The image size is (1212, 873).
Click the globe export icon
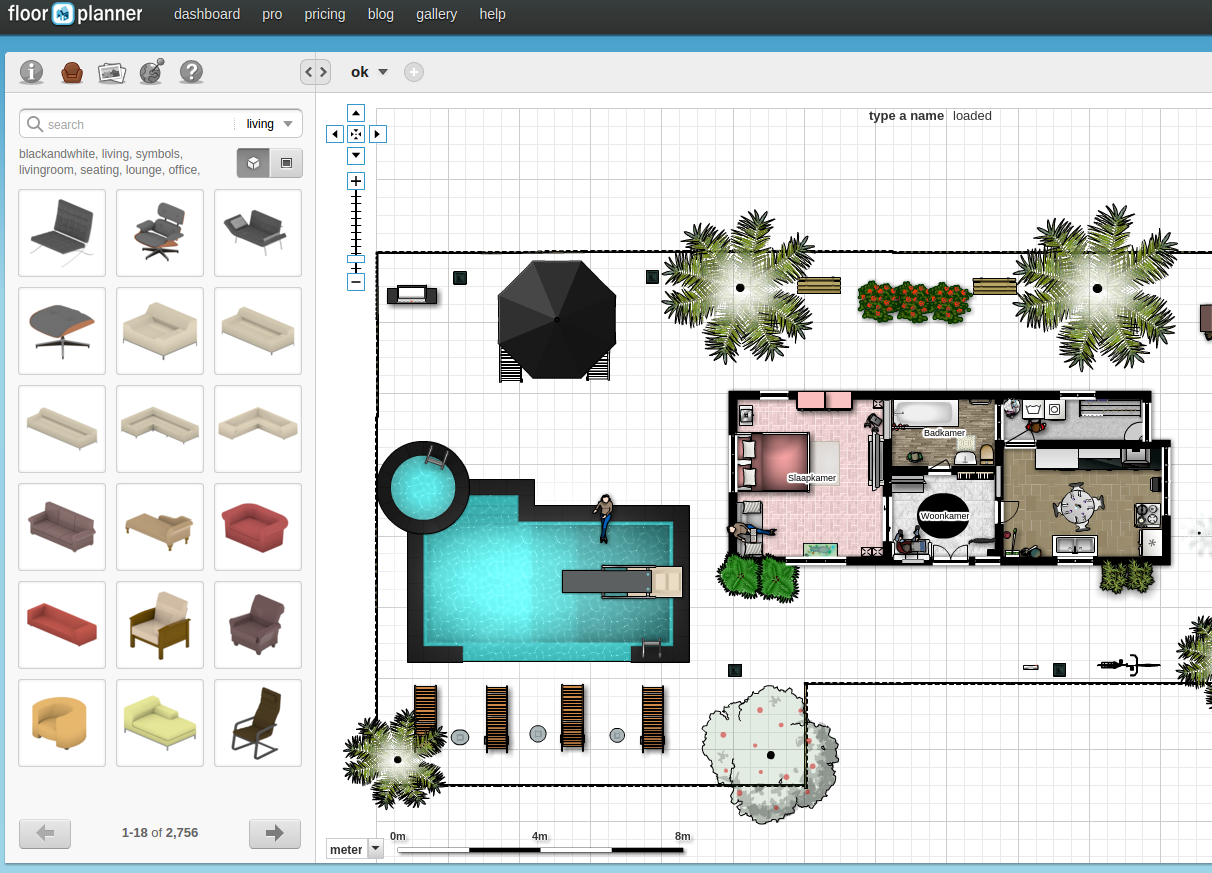(151, 71)
